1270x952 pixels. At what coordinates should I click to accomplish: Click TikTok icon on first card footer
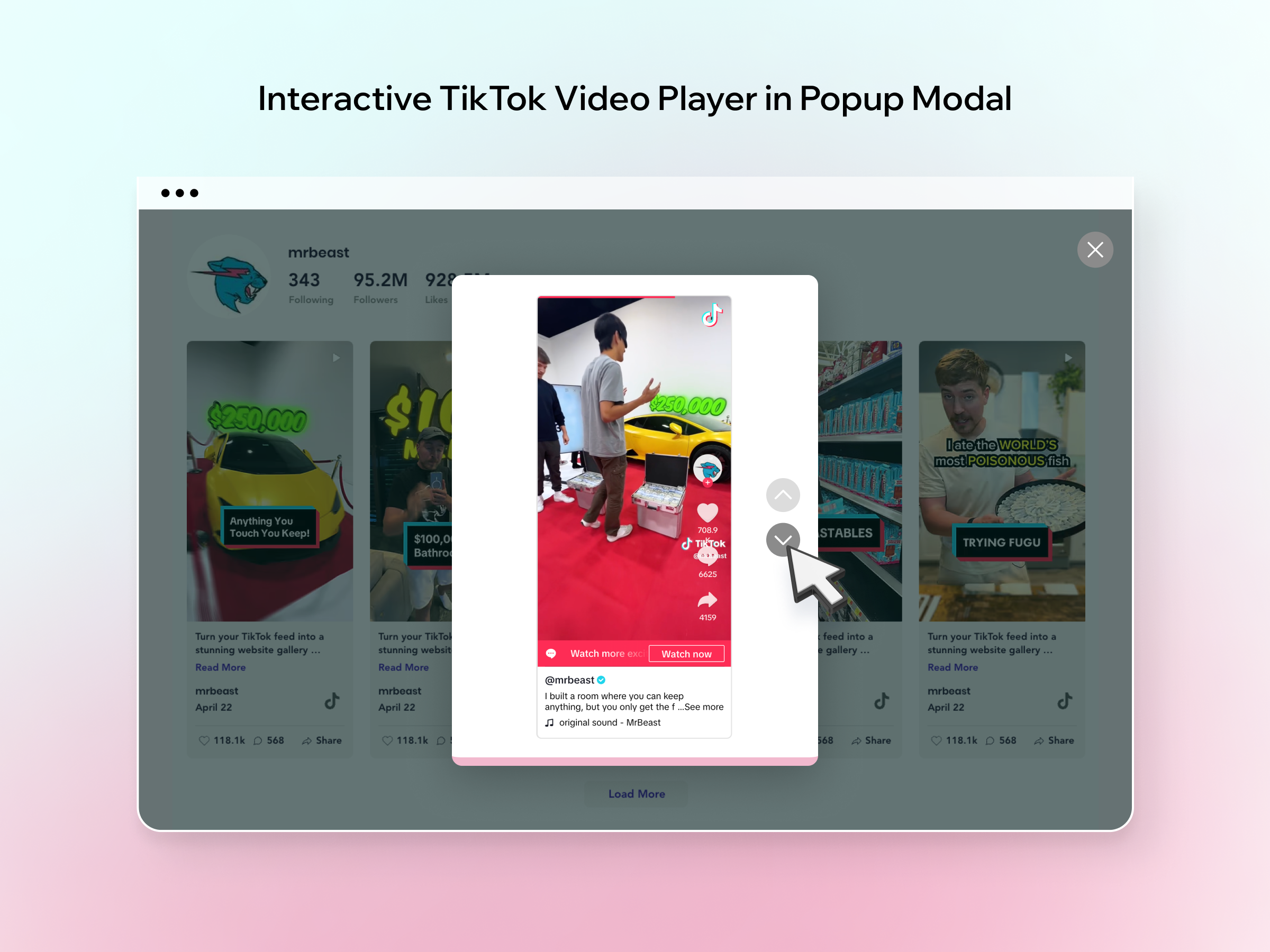[332, 700]
